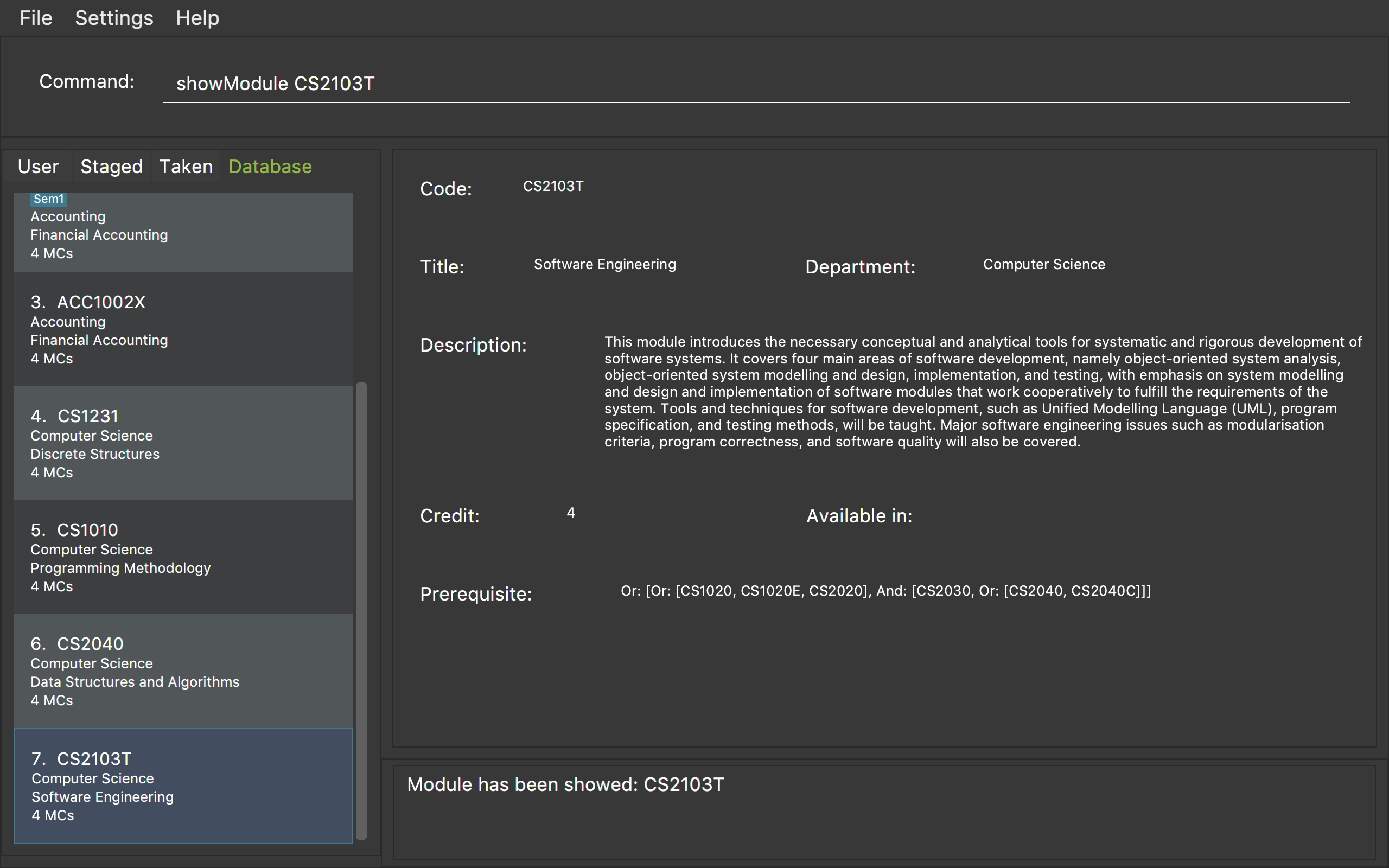Screen dimensions: 1389x868
Task: Click Accounting under ACC1002X
Action: click(68, 322)
